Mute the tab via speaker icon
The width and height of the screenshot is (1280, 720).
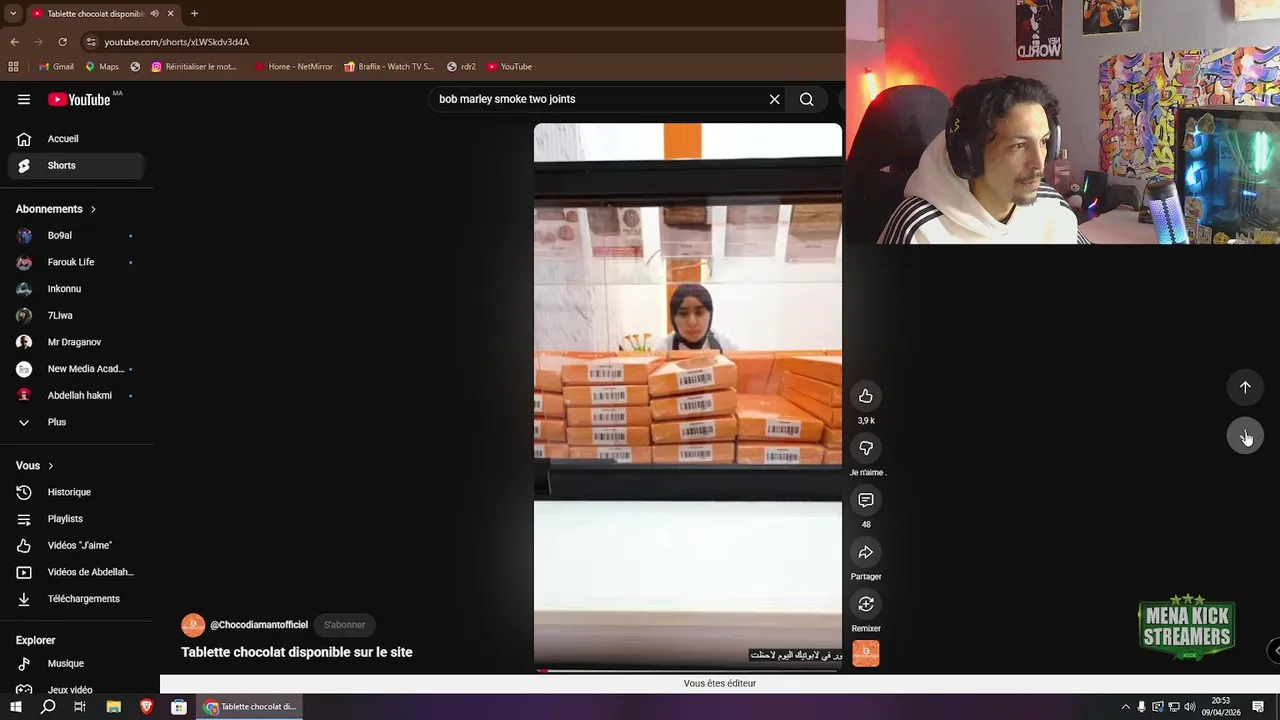click(x=154, y=13)
